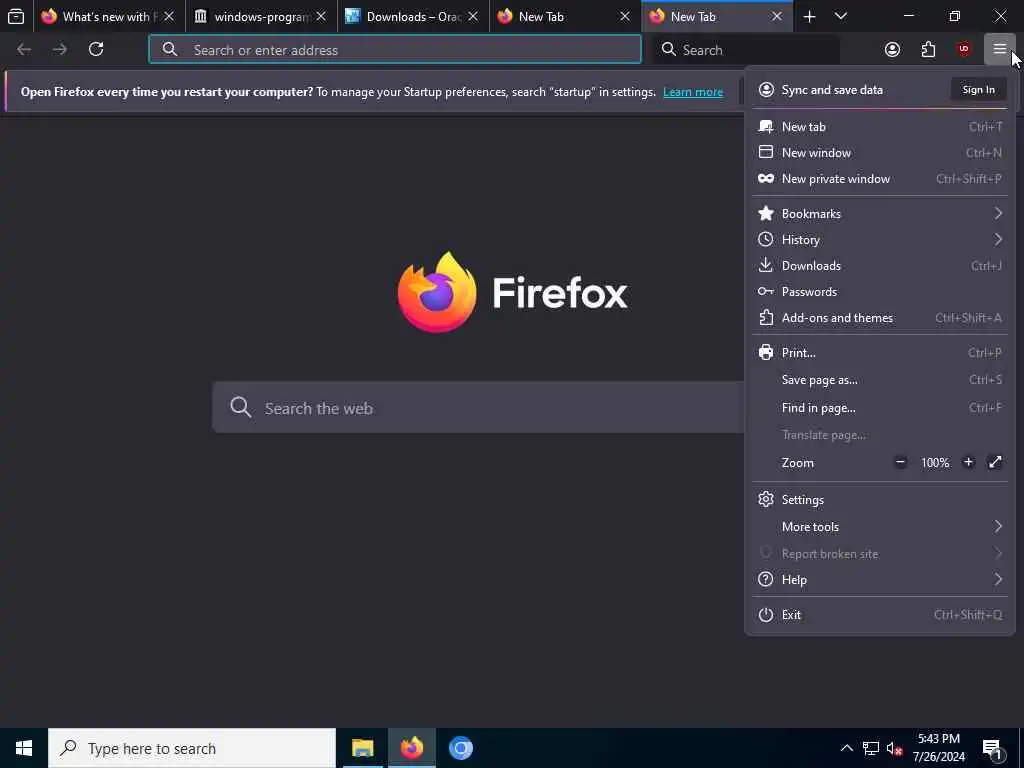Open the muted volume icon in tray
The image size is (1024, 768).
point(894,748)
